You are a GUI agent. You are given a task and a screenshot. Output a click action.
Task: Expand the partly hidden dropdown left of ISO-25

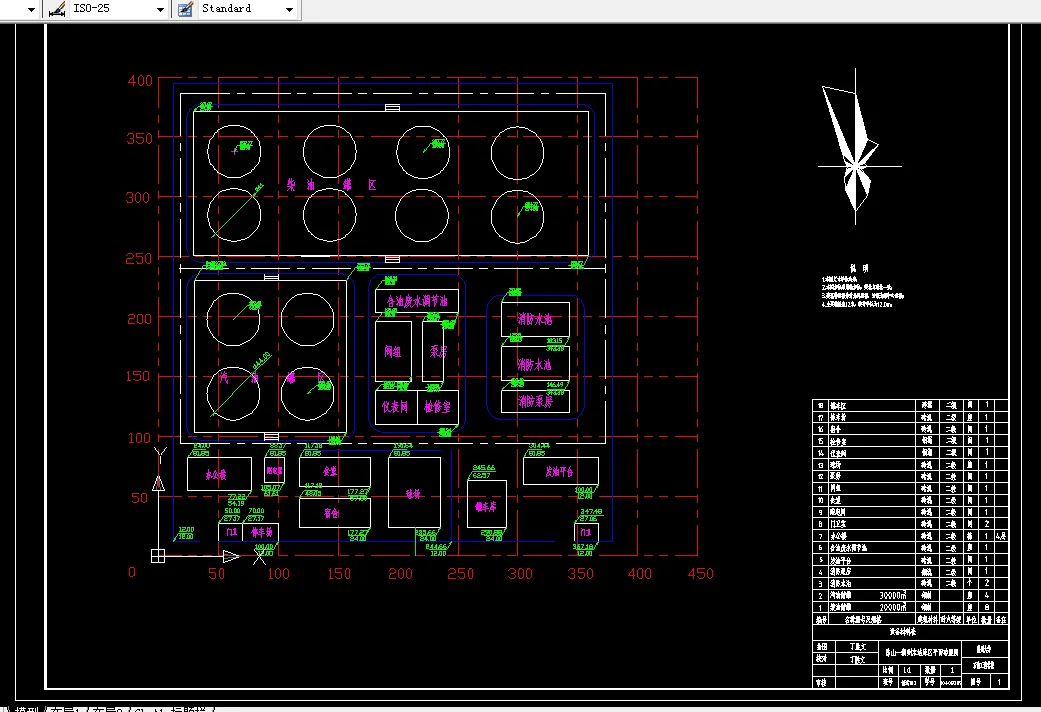[x=31, y=9]
